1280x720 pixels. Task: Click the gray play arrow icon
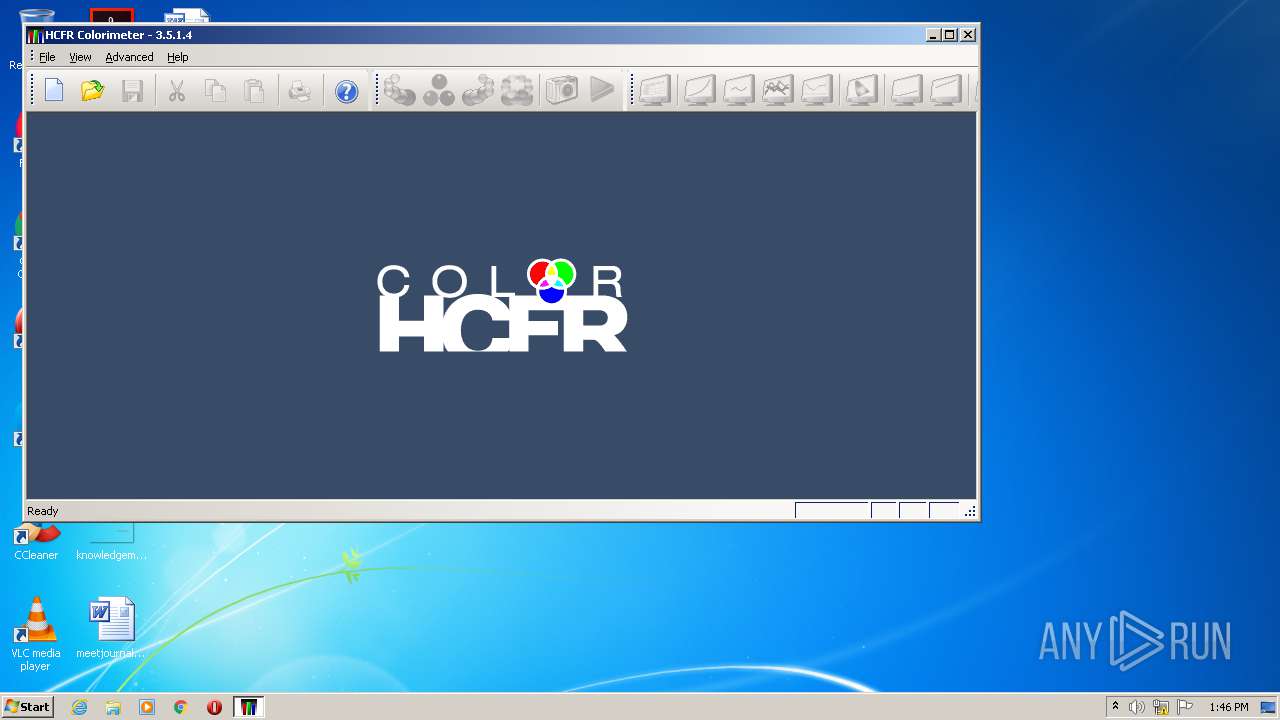(602, 90)
